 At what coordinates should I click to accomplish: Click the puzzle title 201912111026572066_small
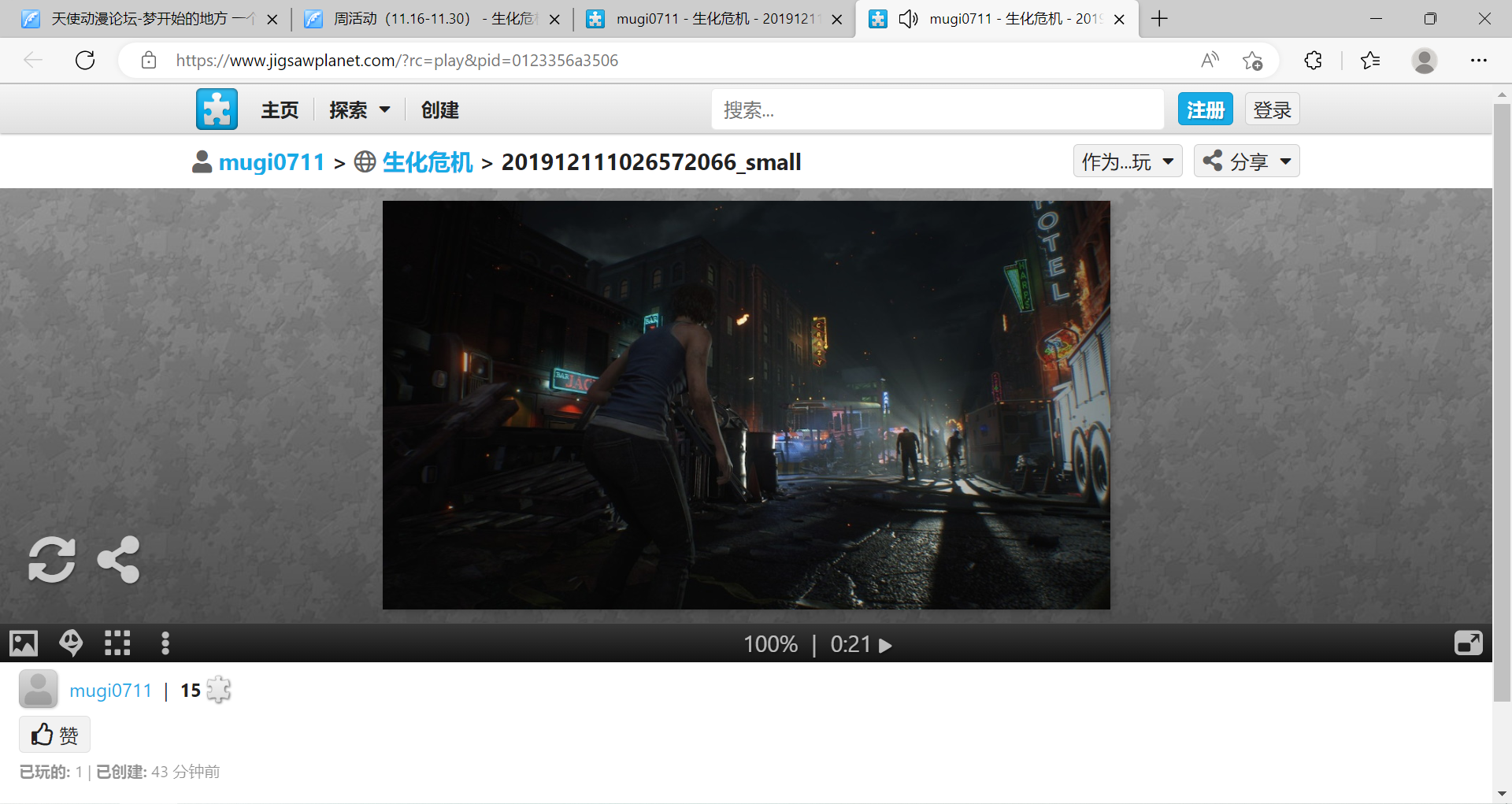pos(651,161)
